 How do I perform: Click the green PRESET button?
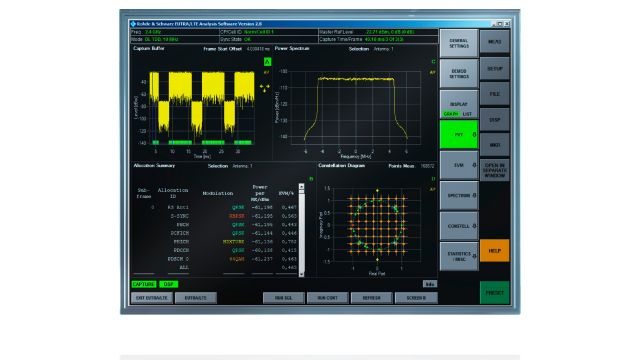click(495, 293)
